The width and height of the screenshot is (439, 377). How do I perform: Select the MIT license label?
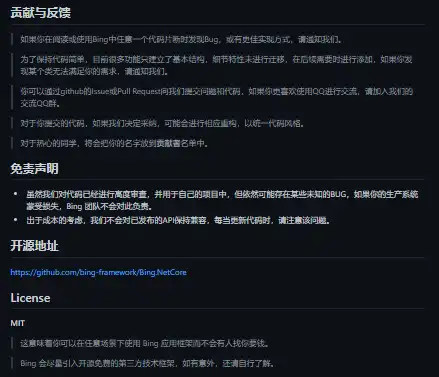point(18,323)
